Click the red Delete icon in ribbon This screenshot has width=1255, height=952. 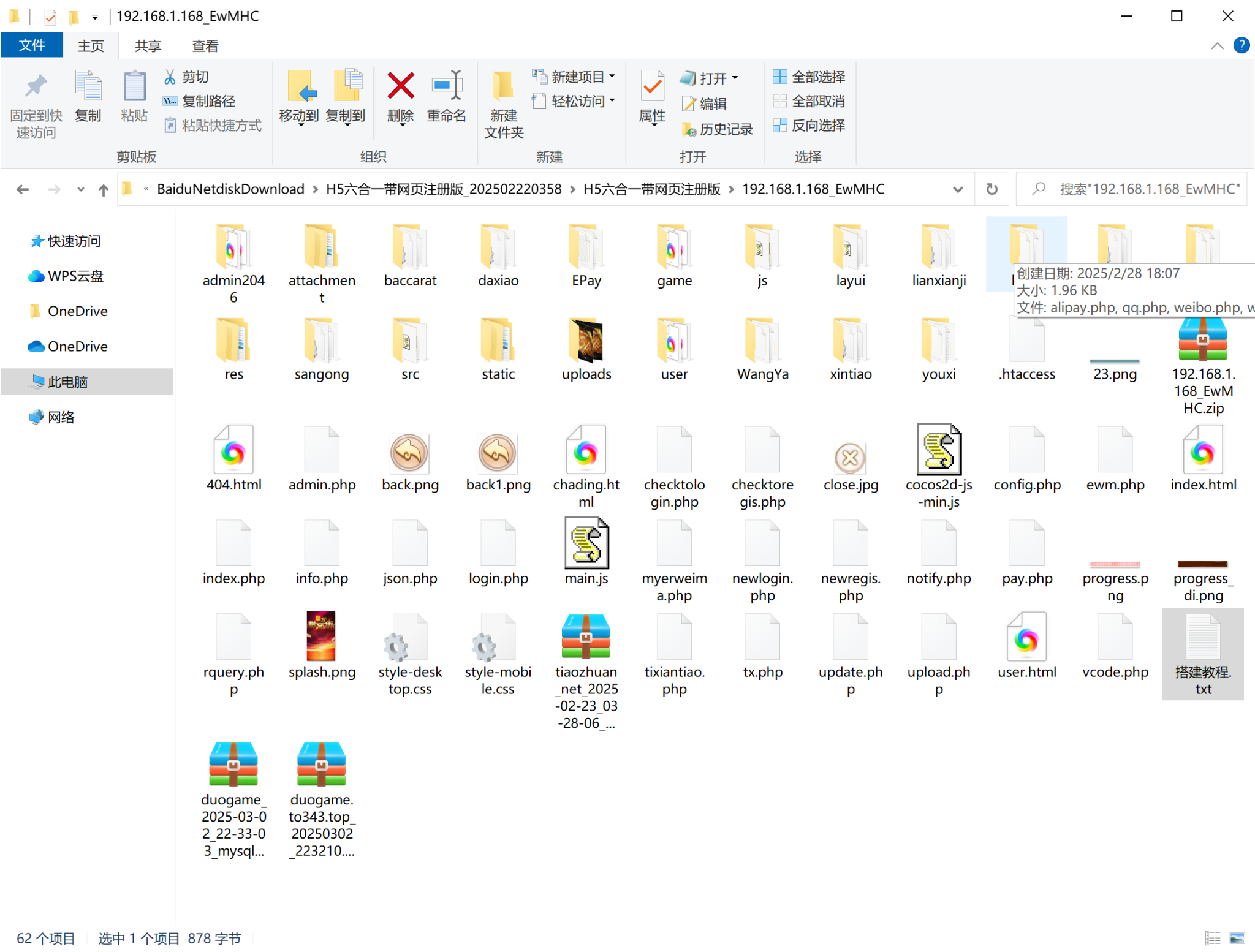pos(400,87)
